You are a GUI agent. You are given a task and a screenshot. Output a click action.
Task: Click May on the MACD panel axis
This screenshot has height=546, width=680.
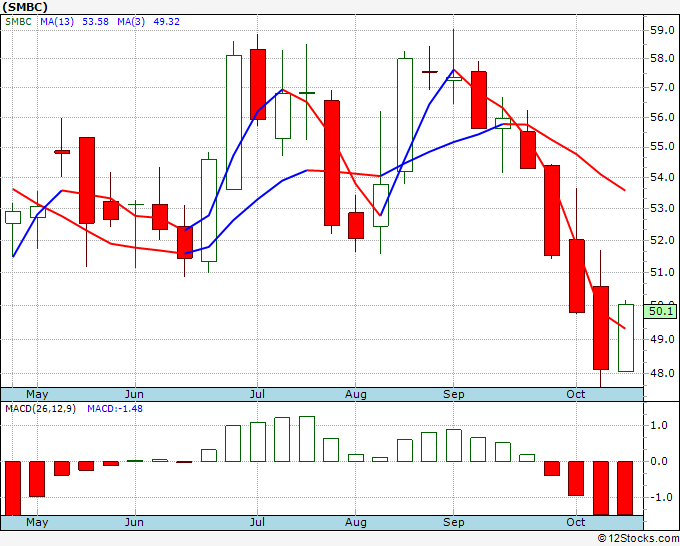(x=37, y=523)
